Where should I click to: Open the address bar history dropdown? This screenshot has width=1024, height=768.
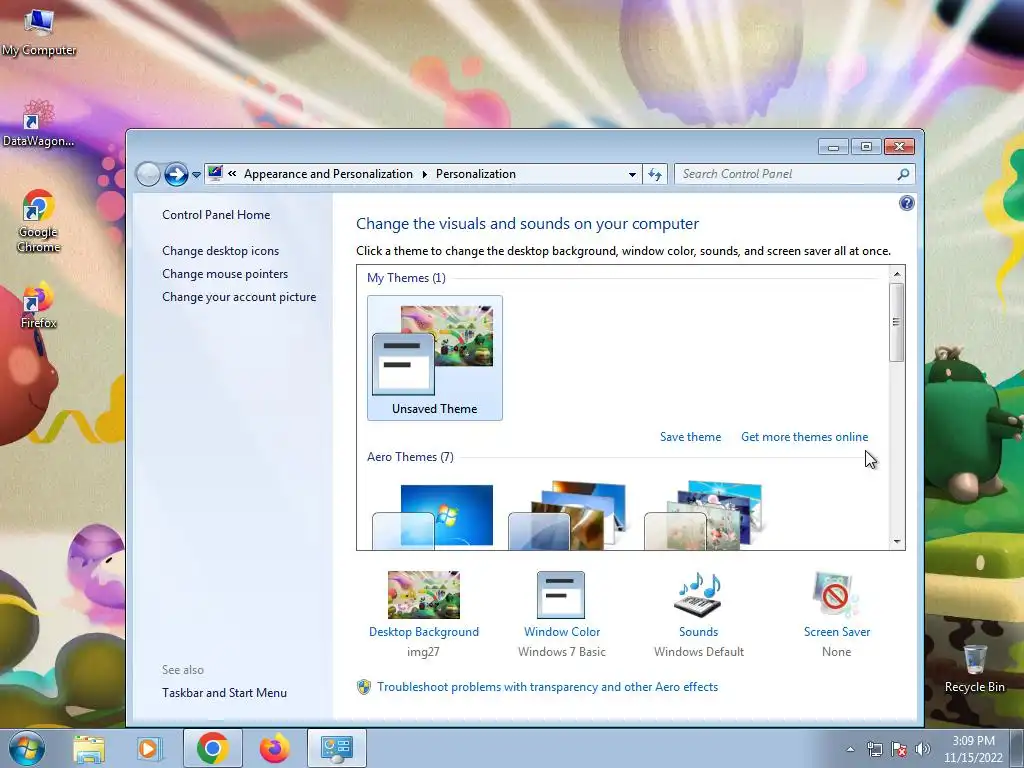tap(632, 174)
